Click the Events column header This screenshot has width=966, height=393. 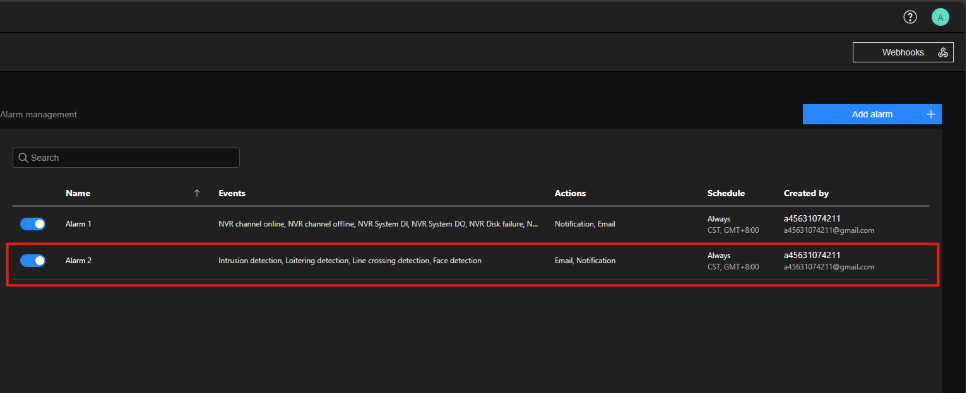232,193
